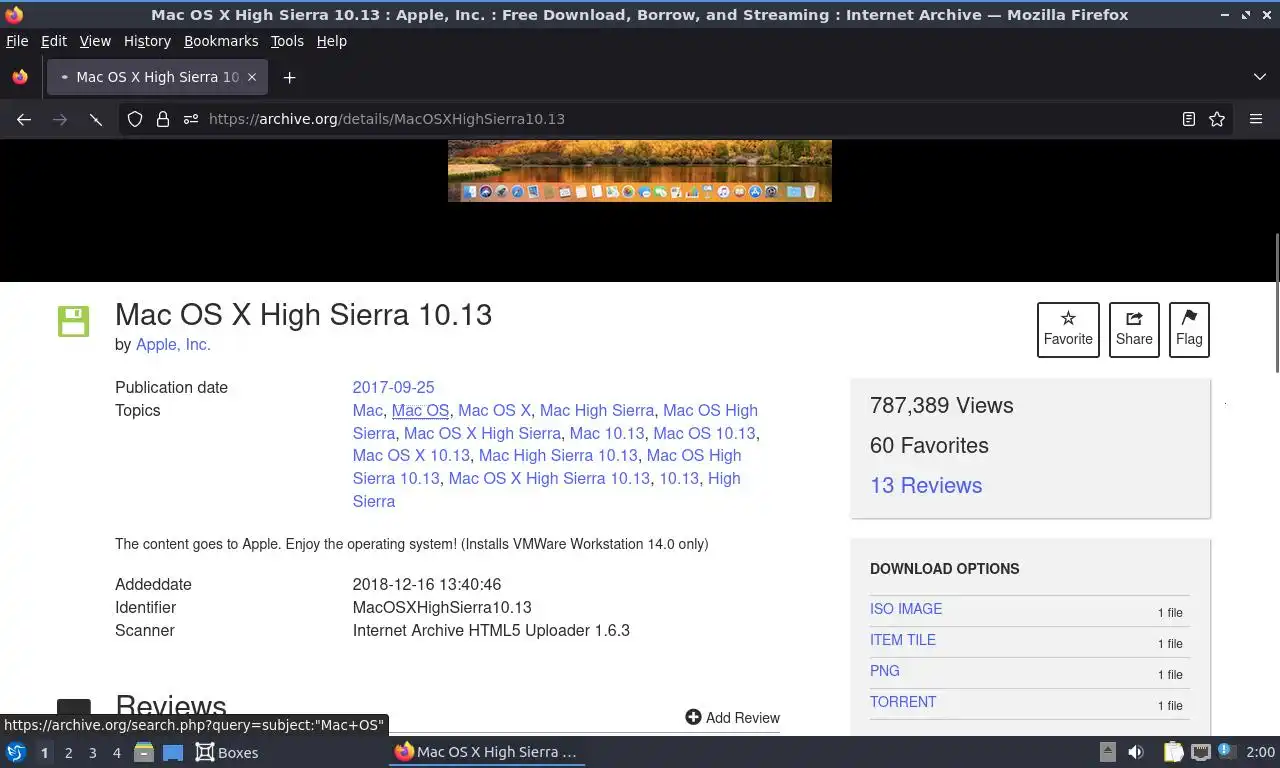The height and width of the screenshot is (768, 1280).
Task: Stop loading the page
Action: pyautogui.click(x=96, y=119)
